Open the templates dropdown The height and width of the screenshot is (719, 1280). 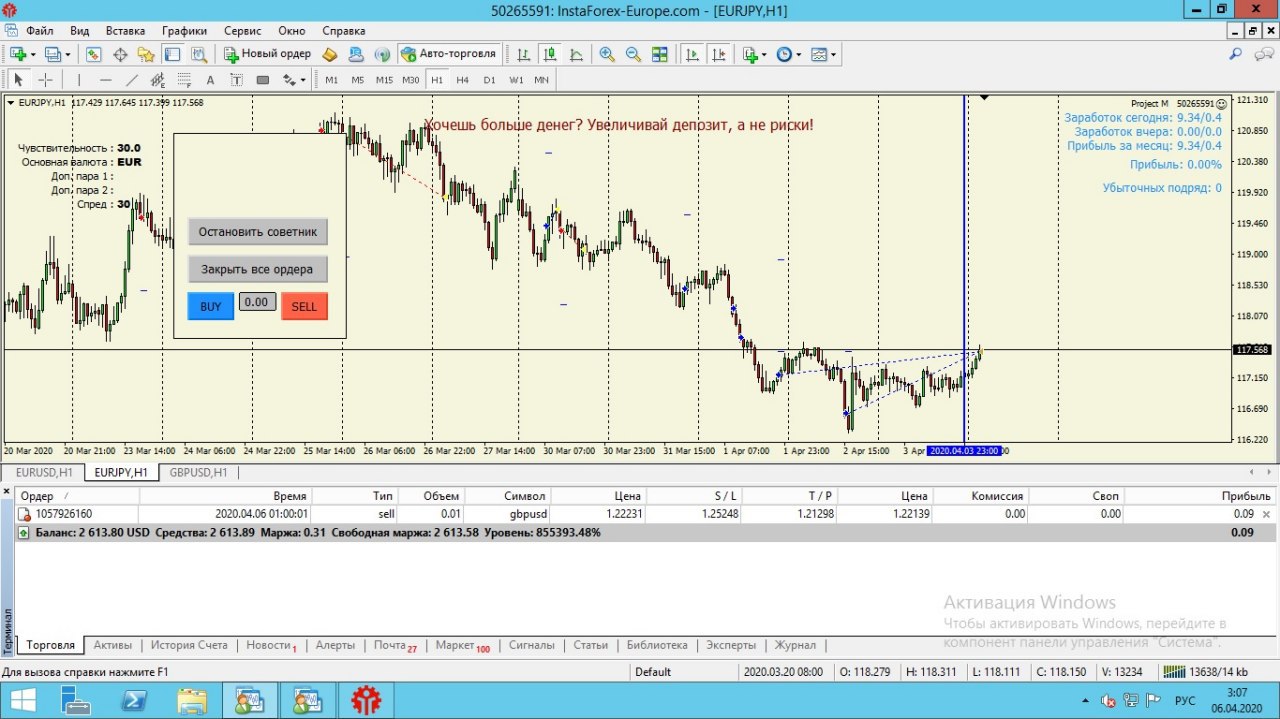coord(823,54)
